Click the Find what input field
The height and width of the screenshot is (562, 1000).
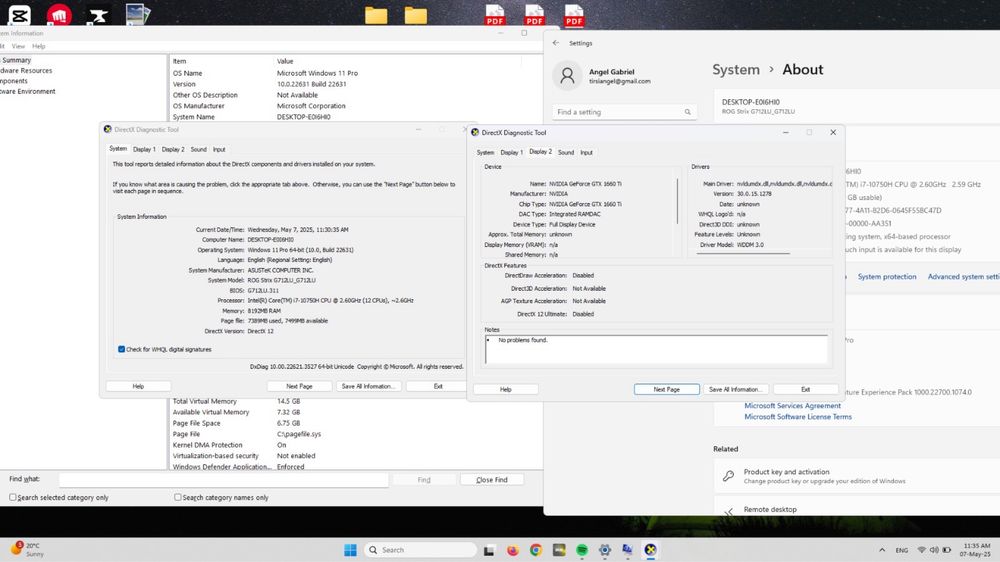224,480
